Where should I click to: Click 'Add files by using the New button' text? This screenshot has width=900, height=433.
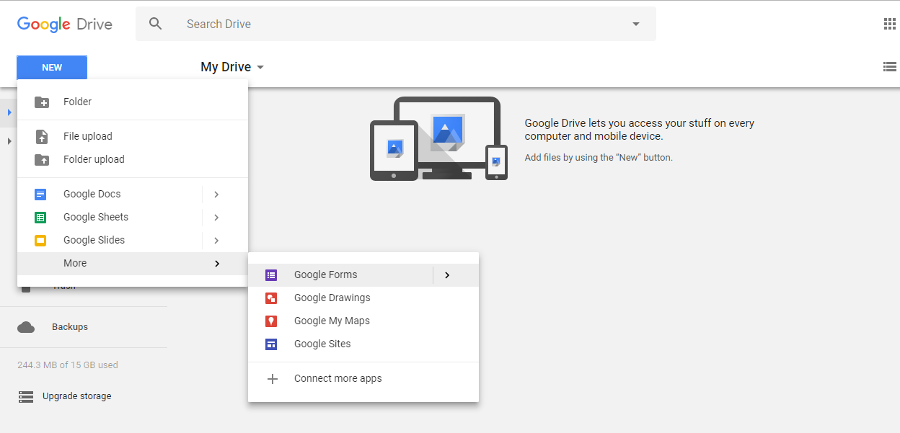(x=599, y=158)
